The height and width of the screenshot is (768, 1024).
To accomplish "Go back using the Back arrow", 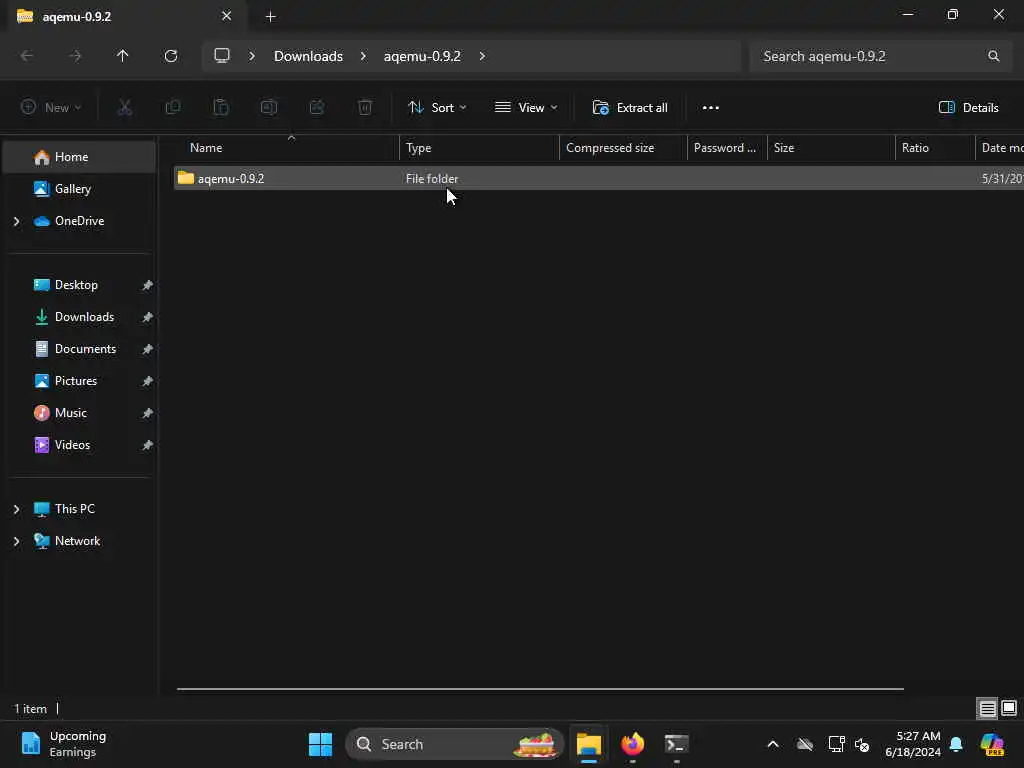I will point(27,56).
